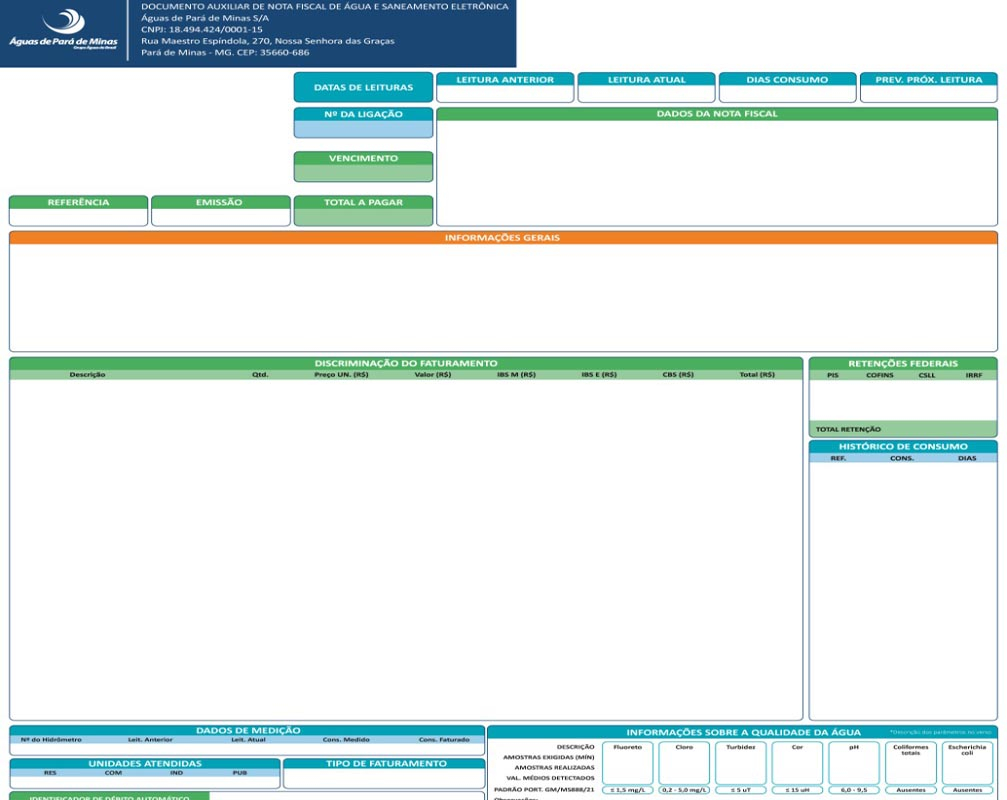
Task: Click the Emissão field
Action: tap(219, 217)
